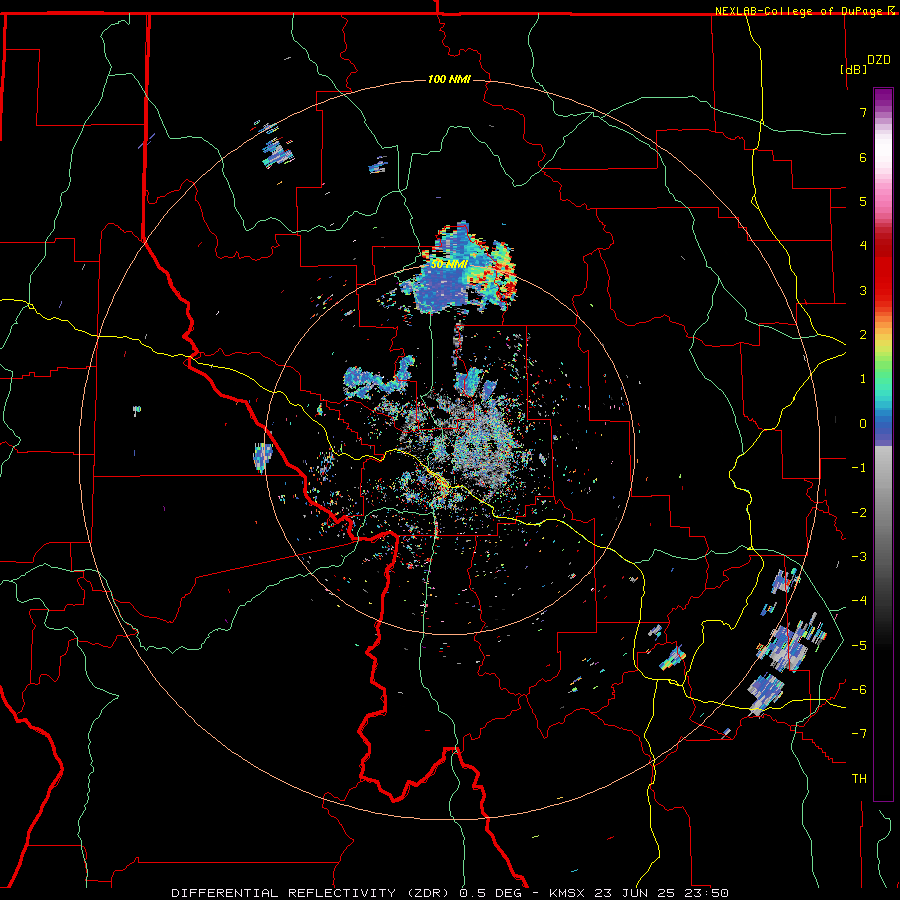Click the 50 NMI range ring label
The width and height of the screenshot is (900, 900).
point(449,264)
